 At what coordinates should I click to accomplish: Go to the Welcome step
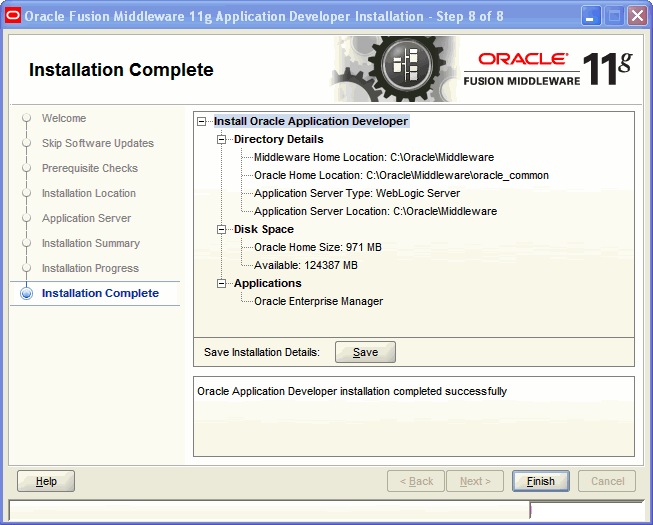coord(64,118)
